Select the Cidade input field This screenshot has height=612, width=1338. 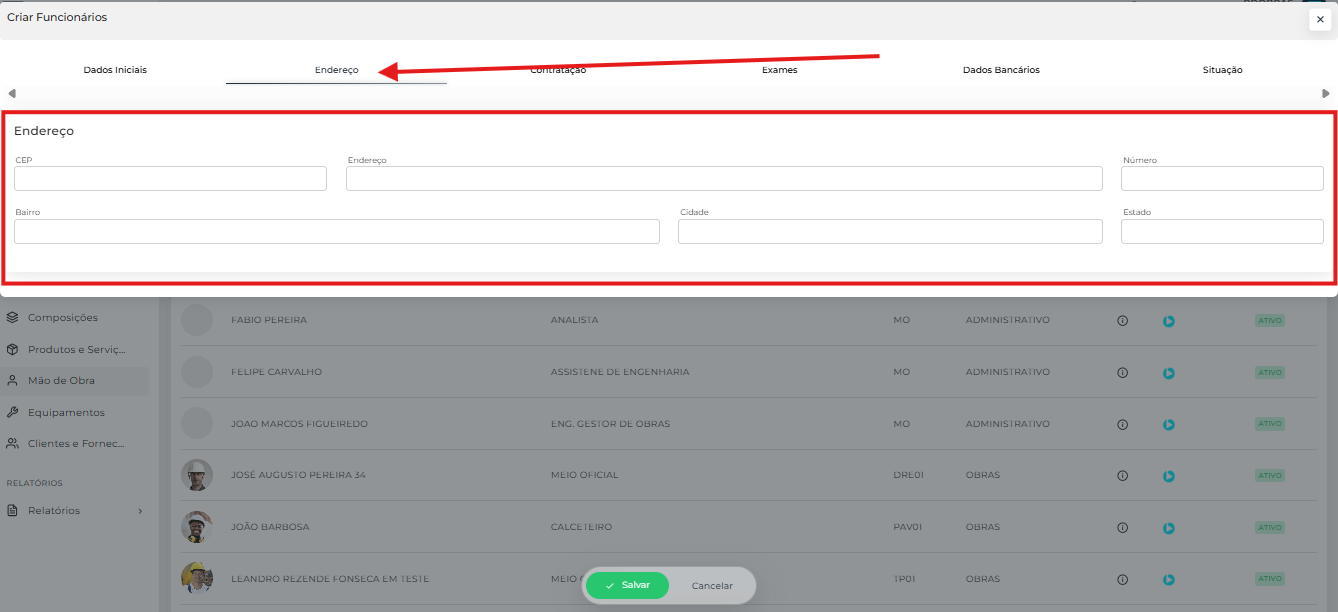890,232
